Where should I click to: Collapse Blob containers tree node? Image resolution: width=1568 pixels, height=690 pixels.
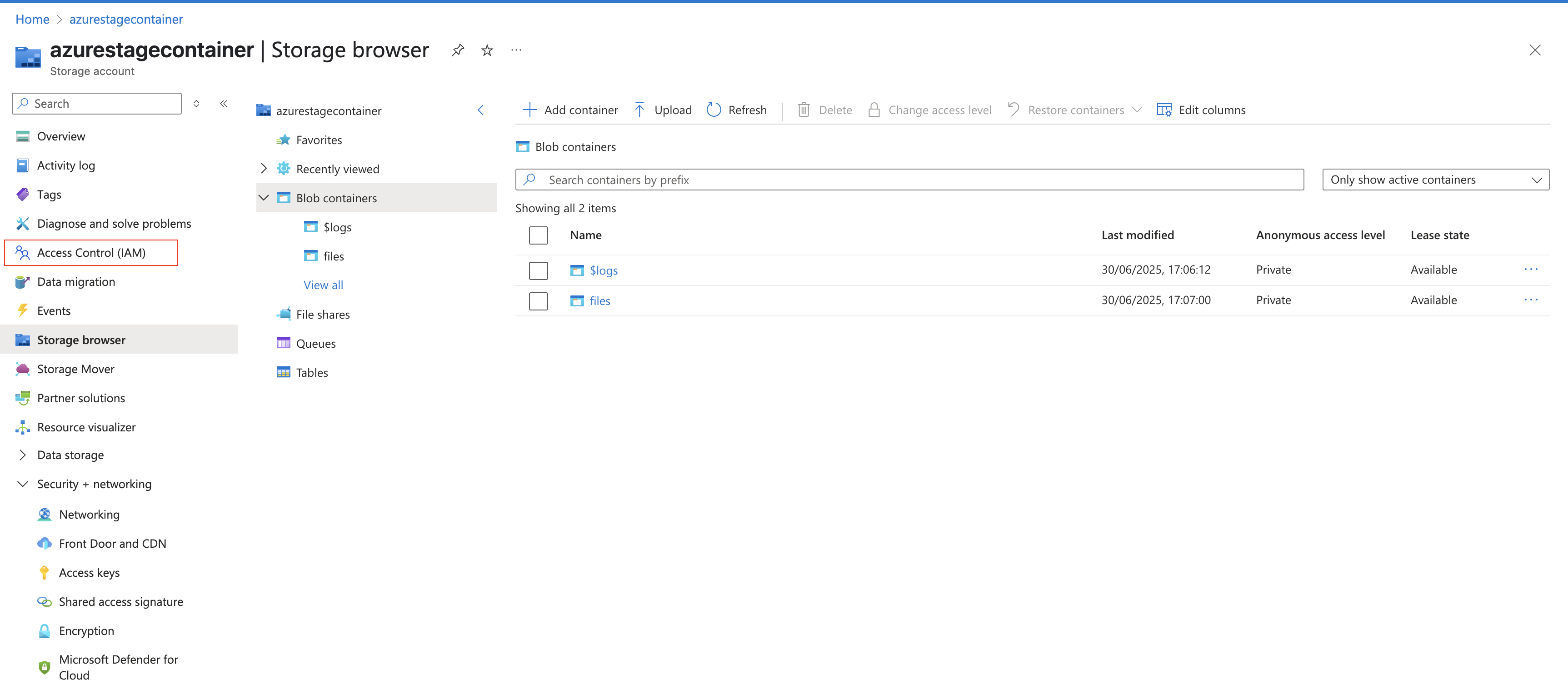click(x=264, y=197)
